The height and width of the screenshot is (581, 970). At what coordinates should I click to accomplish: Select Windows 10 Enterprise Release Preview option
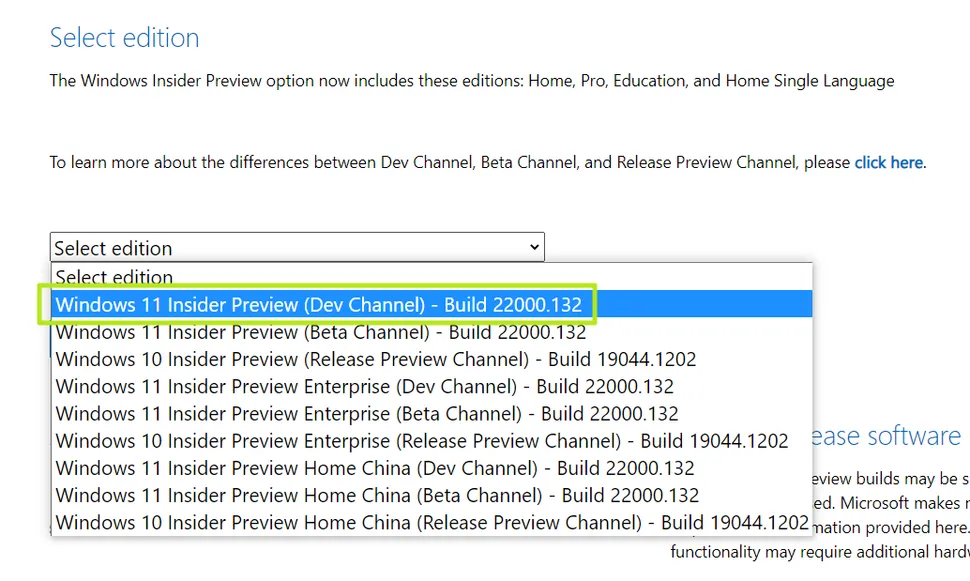point(431,441)
